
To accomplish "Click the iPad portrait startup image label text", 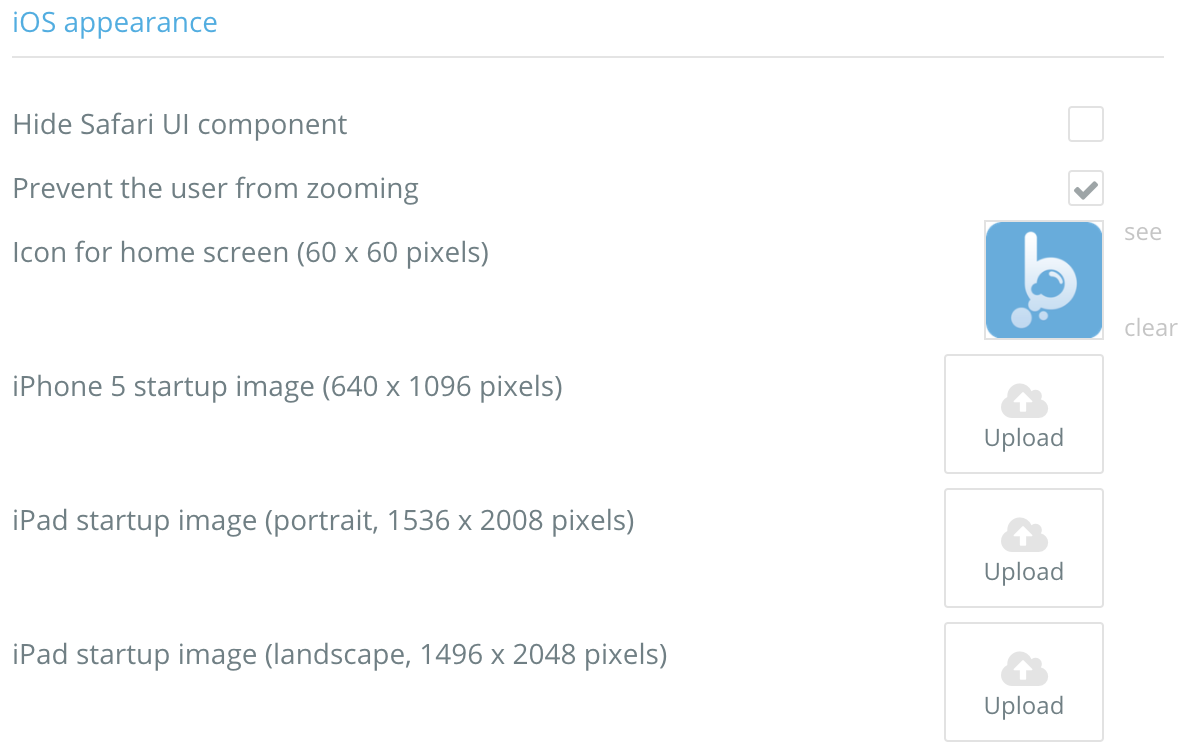I will tap(323, 521).
